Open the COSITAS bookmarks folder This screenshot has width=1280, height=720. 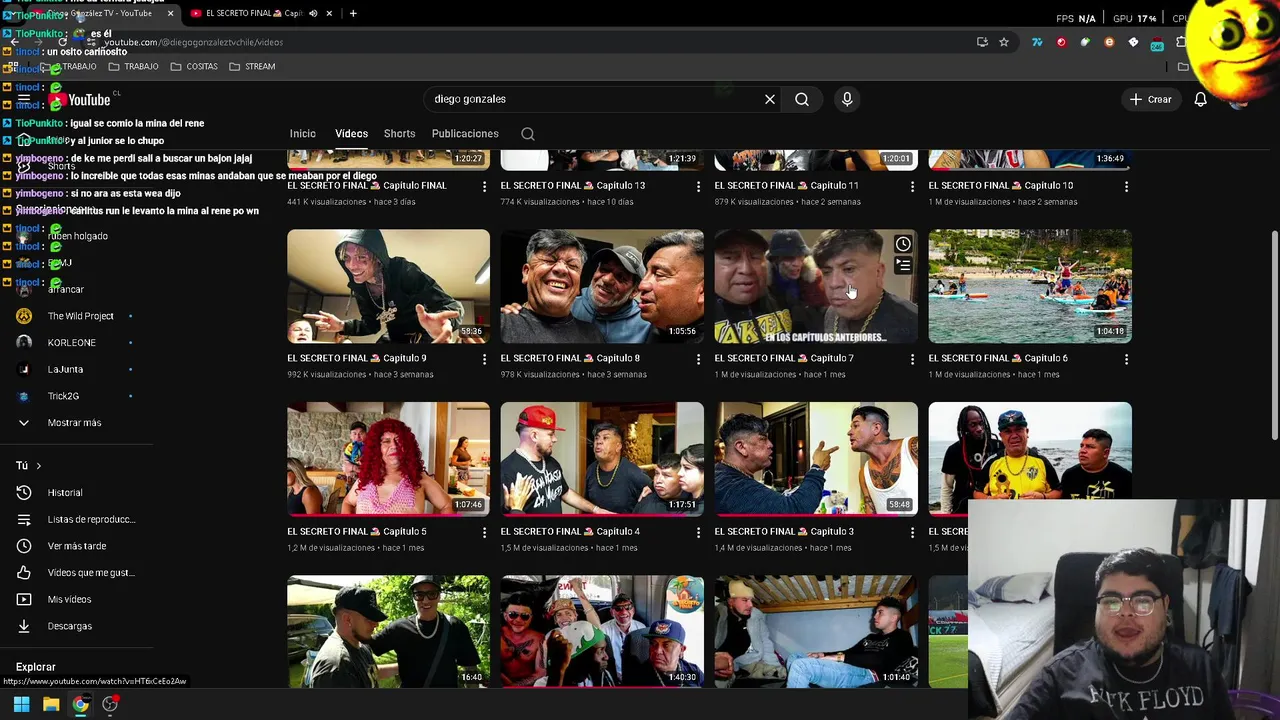coord(194,66)
